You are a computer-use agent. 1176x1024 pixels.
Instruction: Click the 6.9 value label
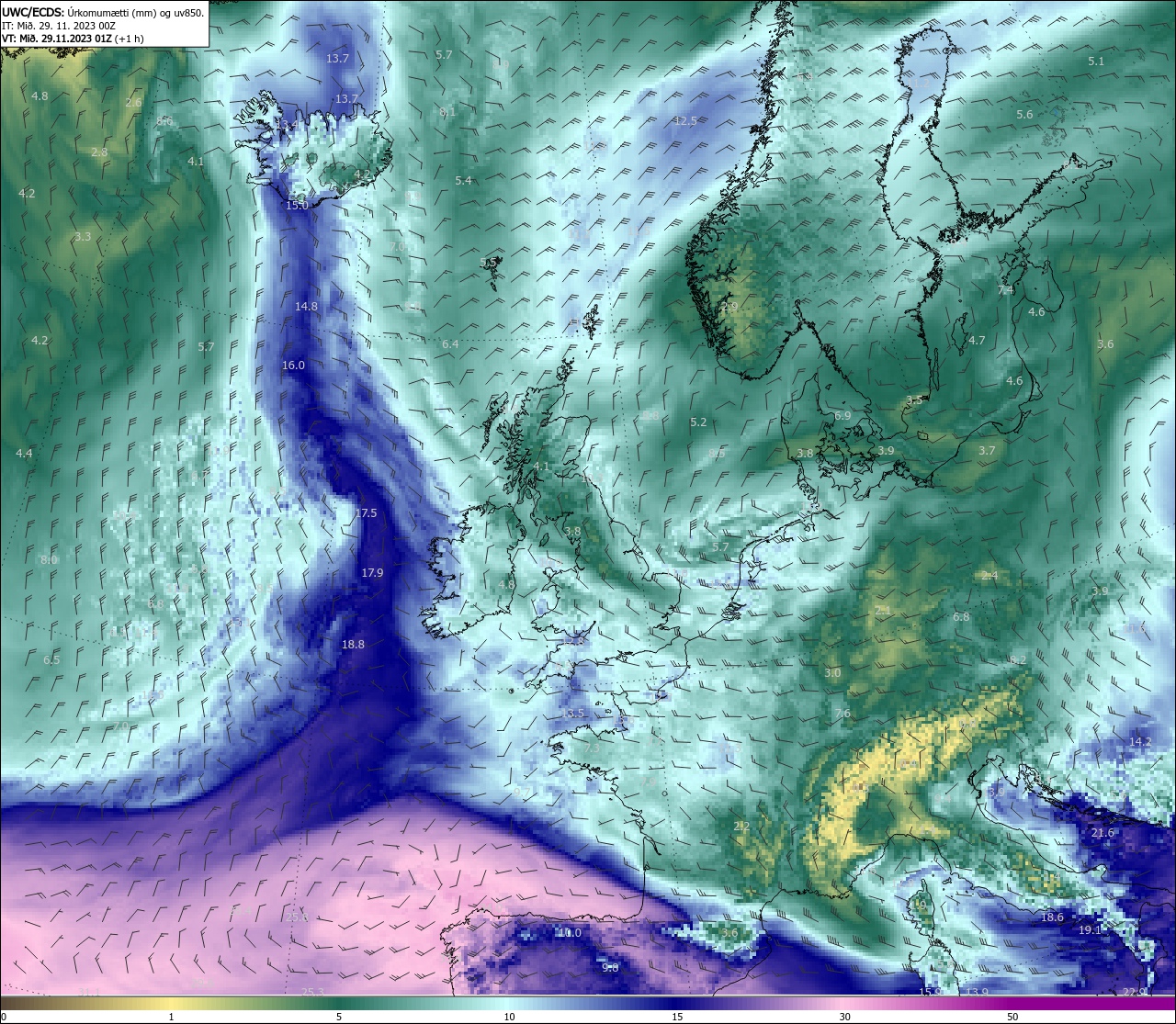click(x=842, y=416)
